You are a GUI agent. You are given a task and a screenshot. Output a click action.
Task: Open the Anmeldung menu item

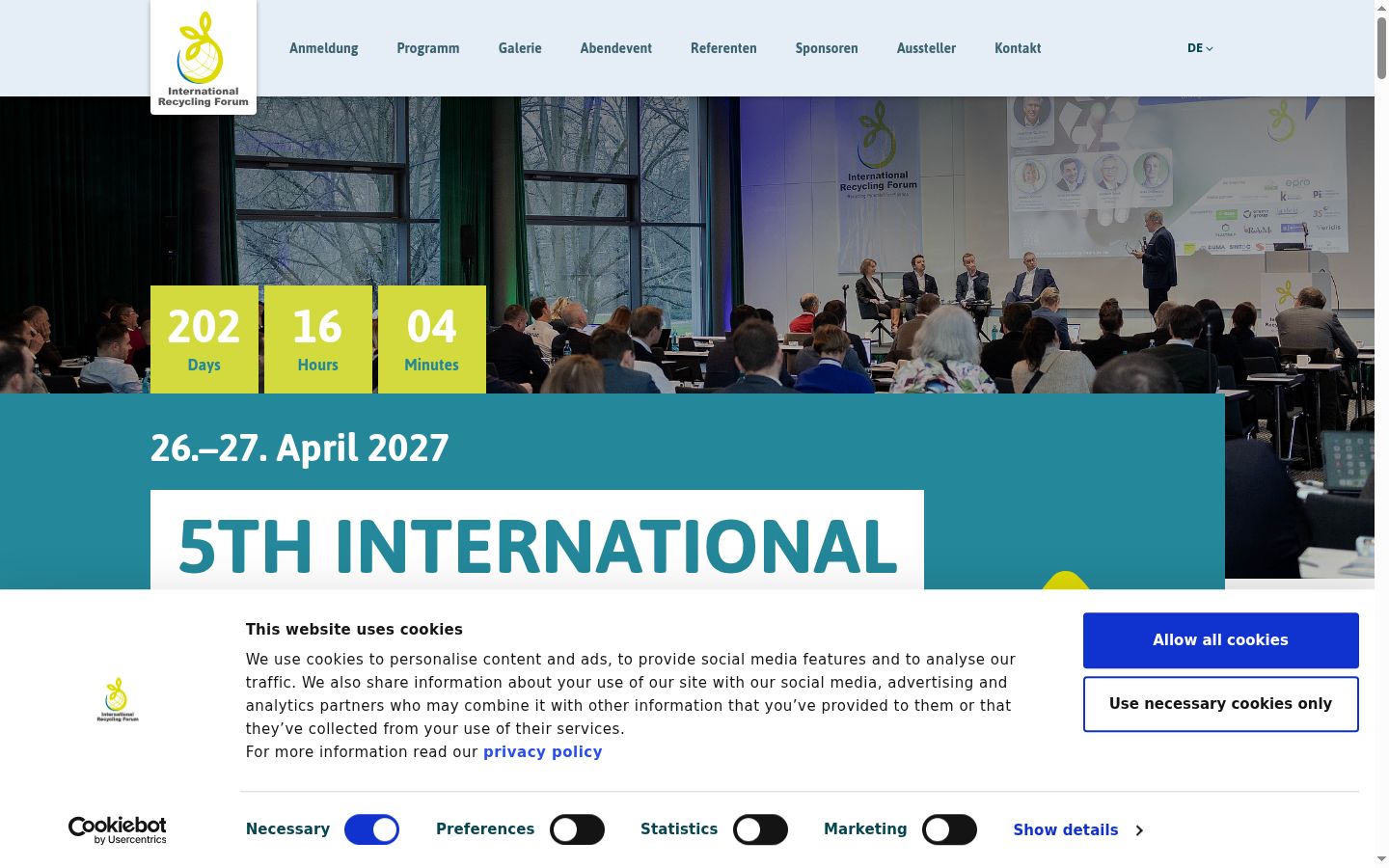click(x=324, y=48)
